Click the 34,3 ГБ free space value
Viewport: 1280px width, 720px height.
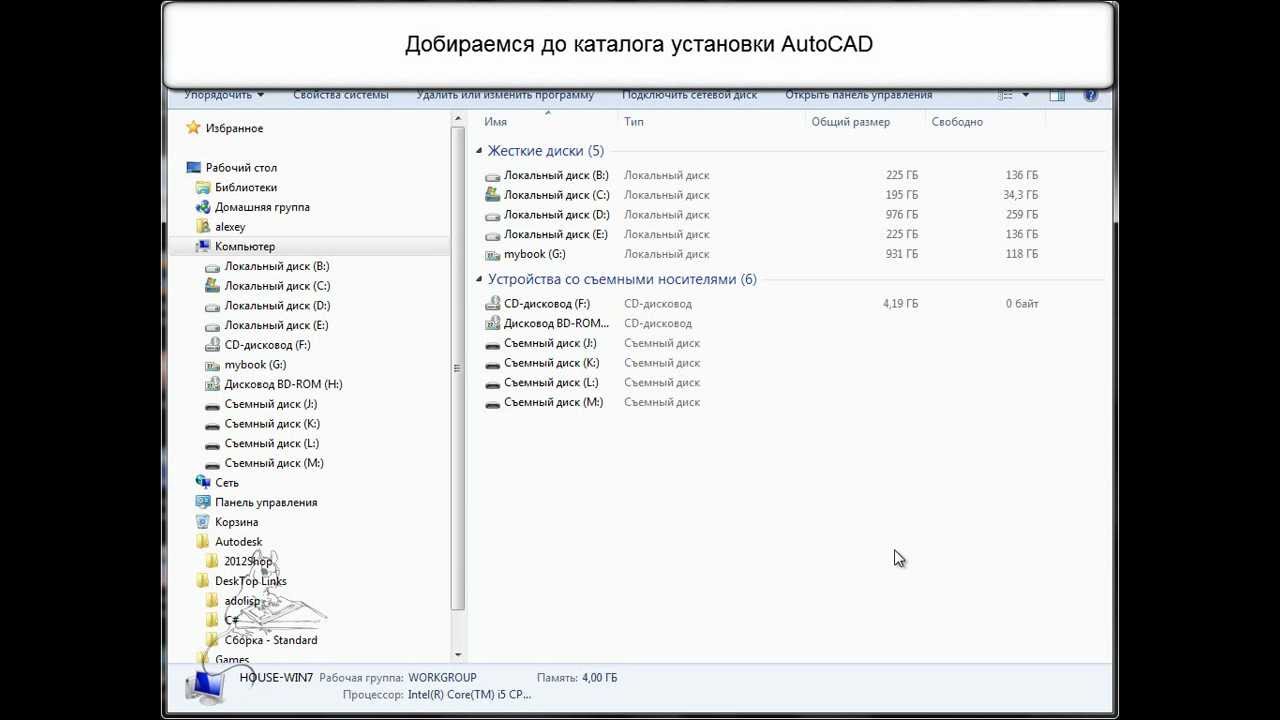[1020, 195]
